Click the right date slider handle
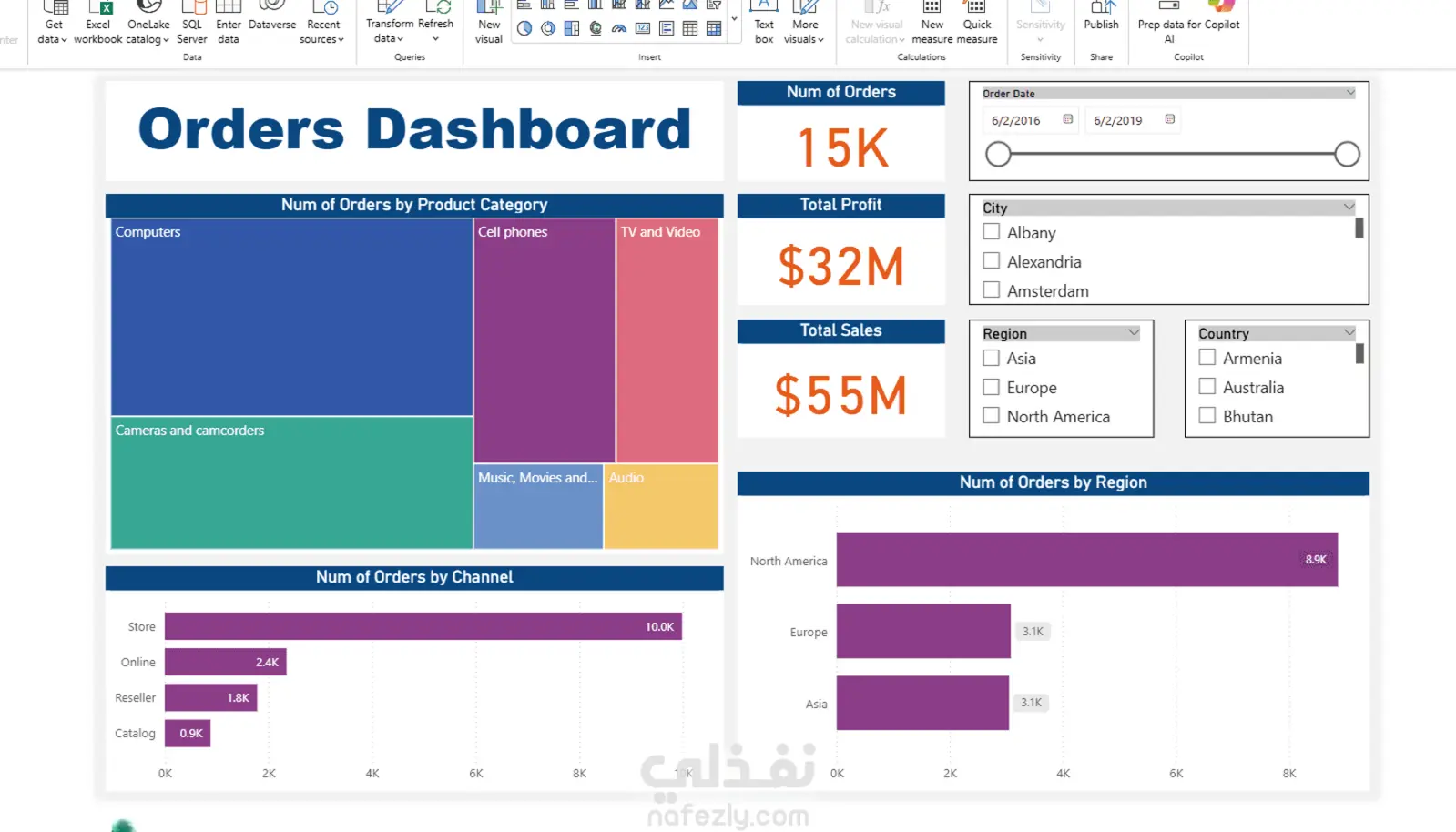Image resolution: width=1456 pixels, height=832 pixels. [x=1347, y=154]
